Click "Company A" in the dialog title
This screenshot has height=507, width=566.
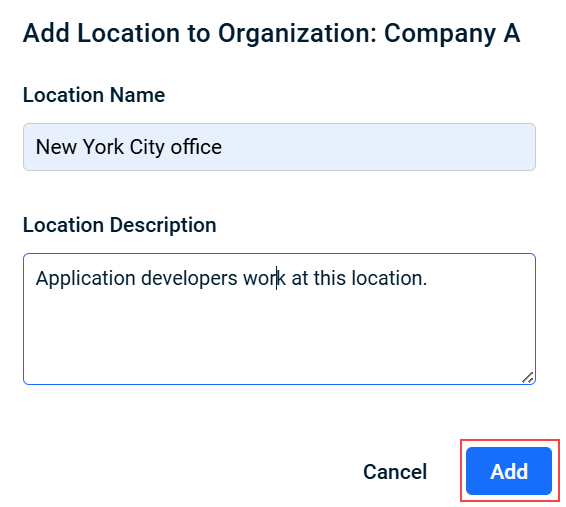(452, 34)
